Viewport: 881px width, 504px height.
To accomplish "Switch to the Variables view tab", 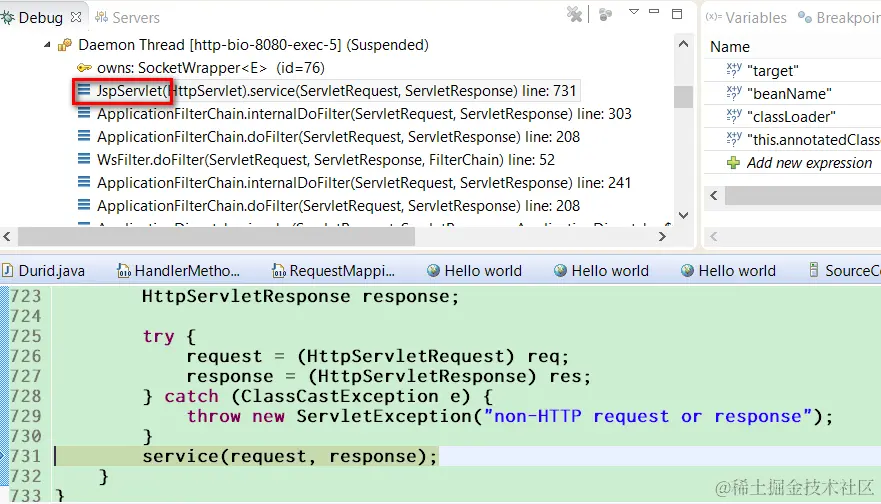I will (746, 17).
